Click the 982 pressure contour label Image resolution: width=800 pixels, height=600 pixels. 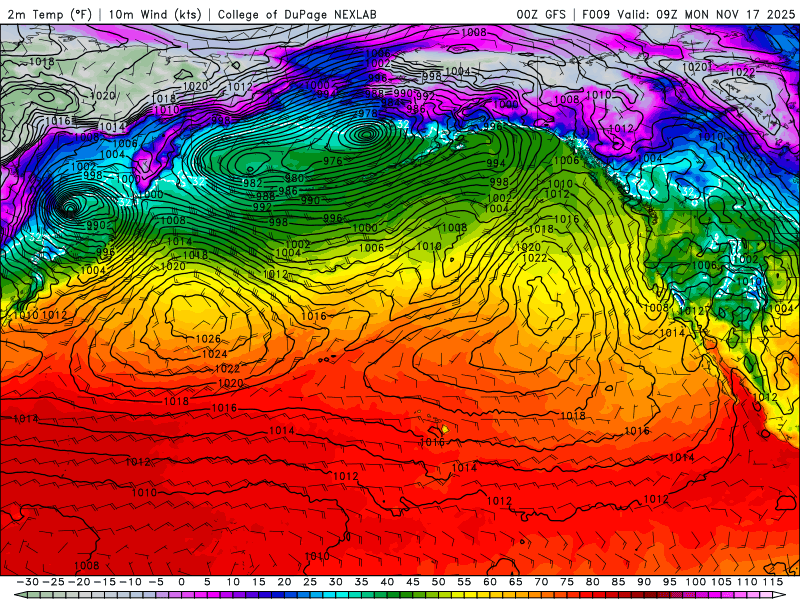[253, 183]
